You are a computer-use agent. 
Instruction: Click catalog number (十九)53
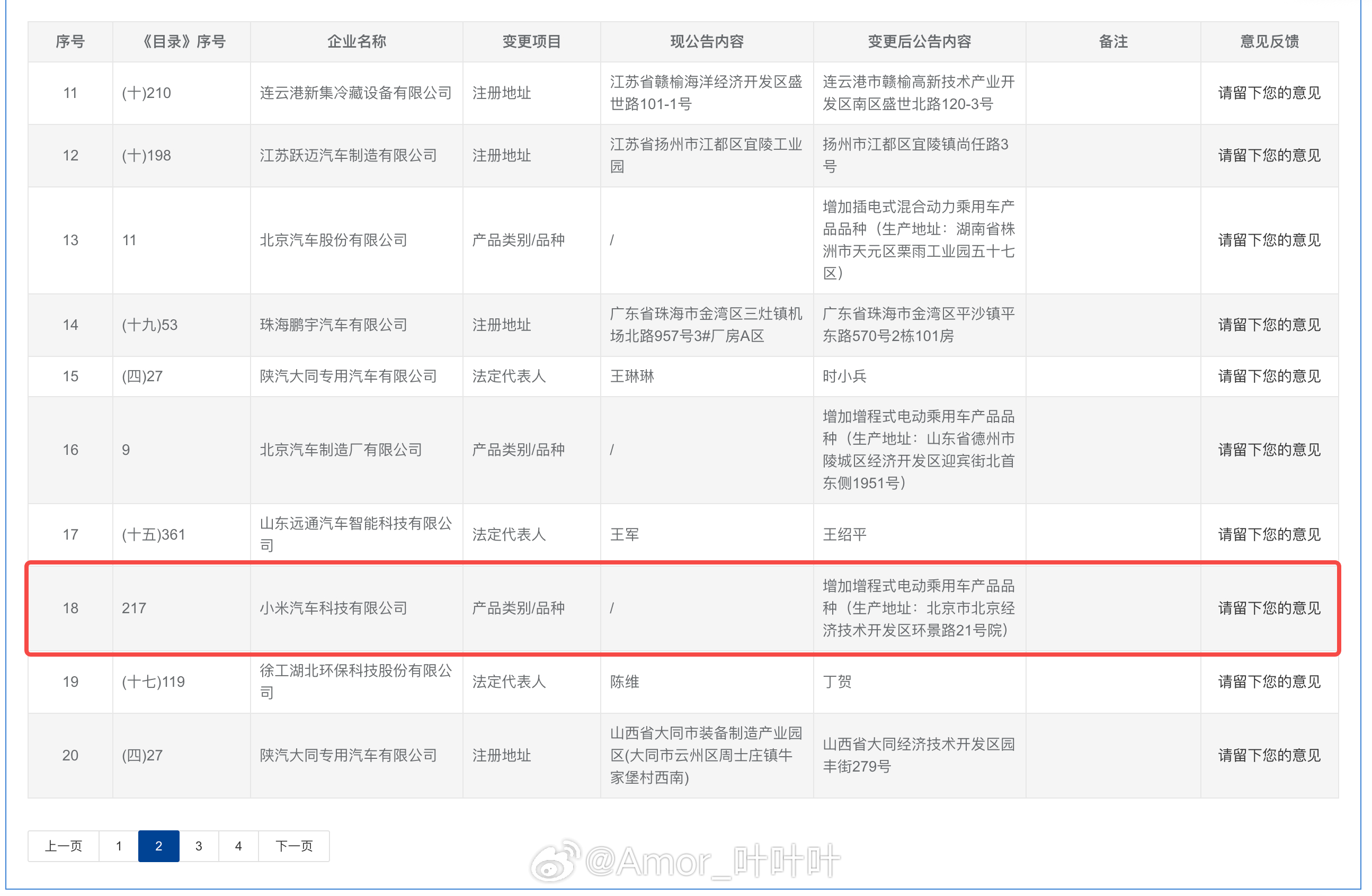pyautogui.click(x=150, y=325)
